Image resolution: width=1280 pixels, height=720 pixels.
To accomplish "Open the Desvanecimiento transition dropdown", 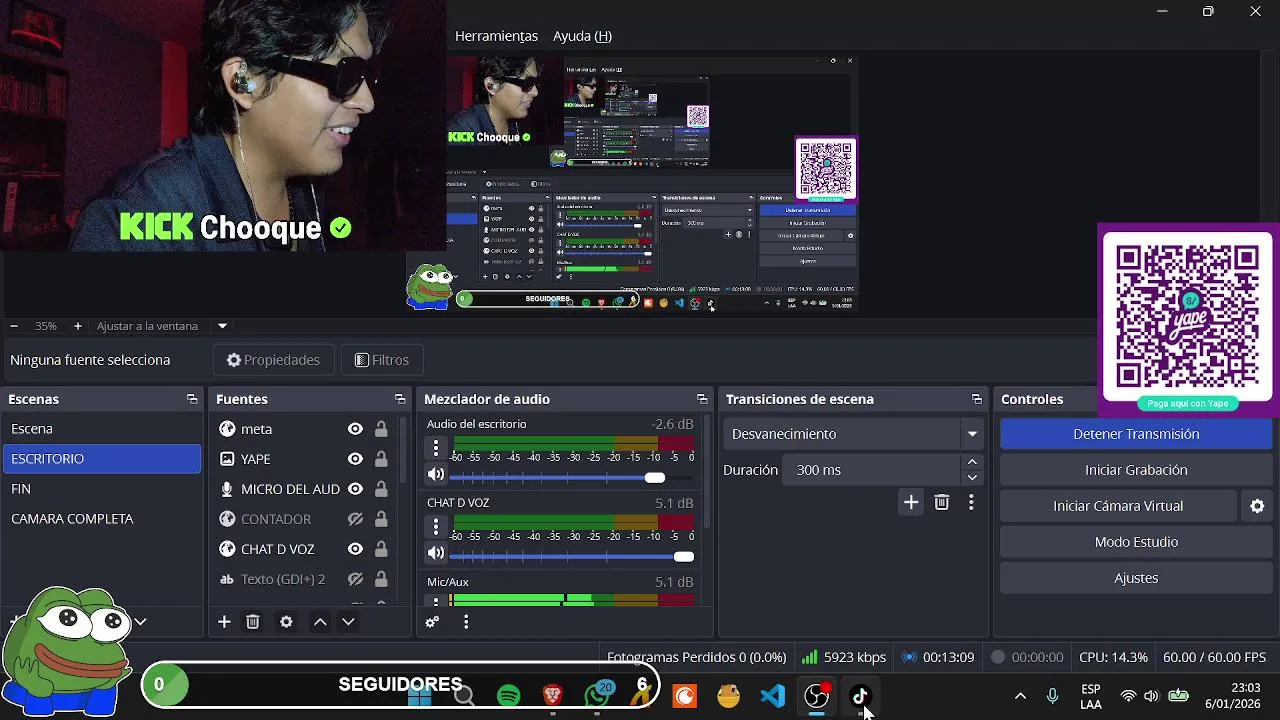I will [x=854, y=434].
